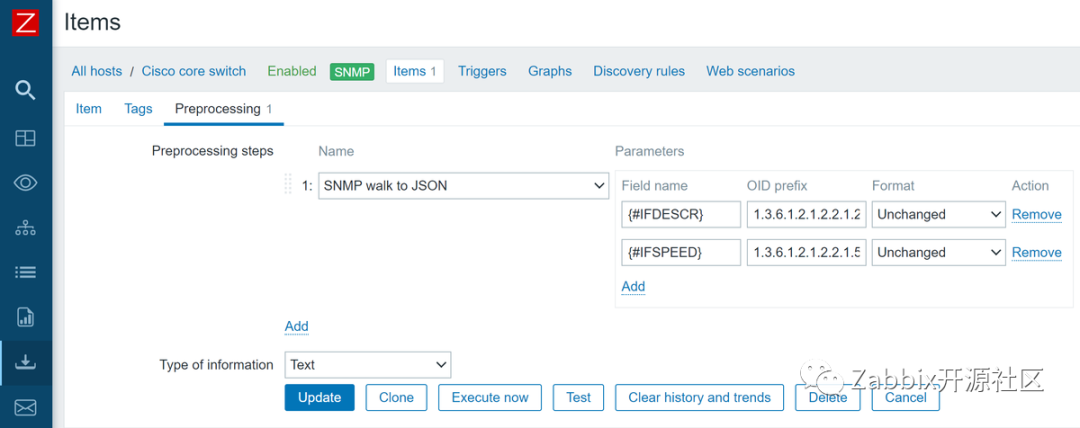Open the Inventory list icon

click(26, 272)
